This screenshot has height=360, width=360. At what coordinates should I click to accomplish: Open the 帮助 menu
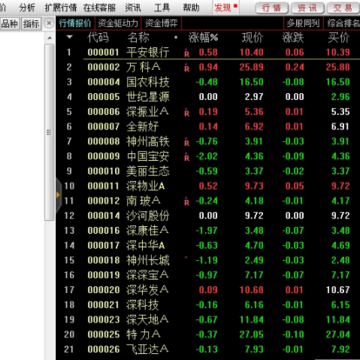click(x=191, y=7)
